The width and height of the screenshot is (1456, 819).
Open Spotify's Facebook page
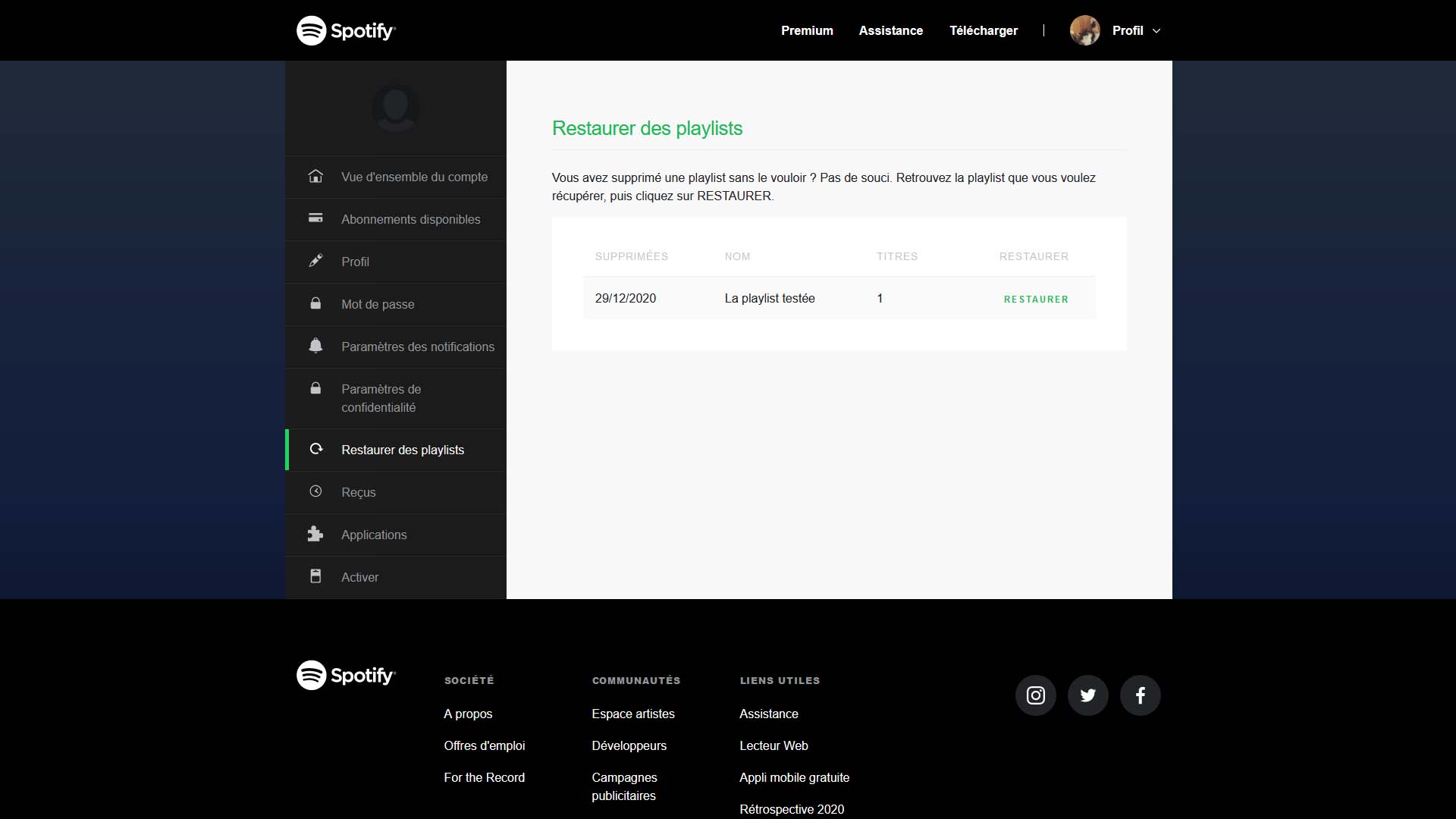tap(1141, 695)
